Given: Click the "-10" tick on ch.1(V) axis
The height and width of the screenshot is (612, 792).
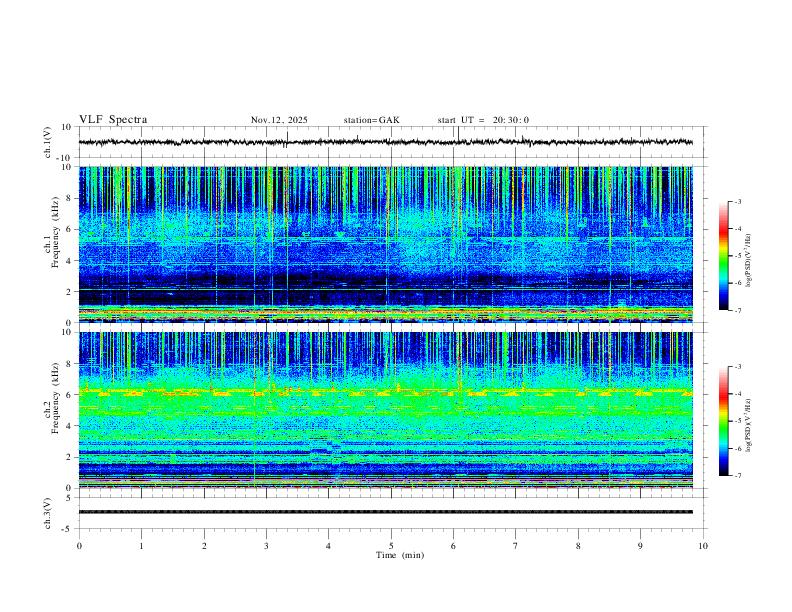Looking at the screenshot, I should coord(64,158).
